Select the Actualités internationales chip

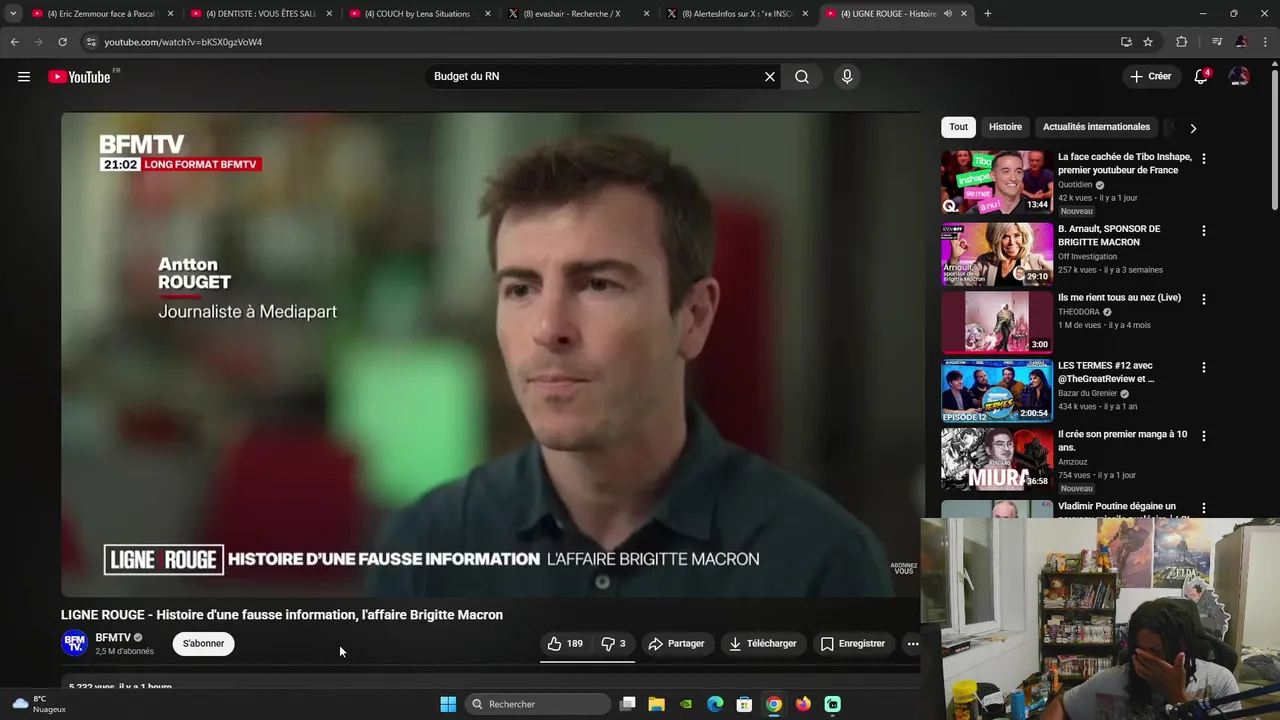click(x=1096, y=127)
